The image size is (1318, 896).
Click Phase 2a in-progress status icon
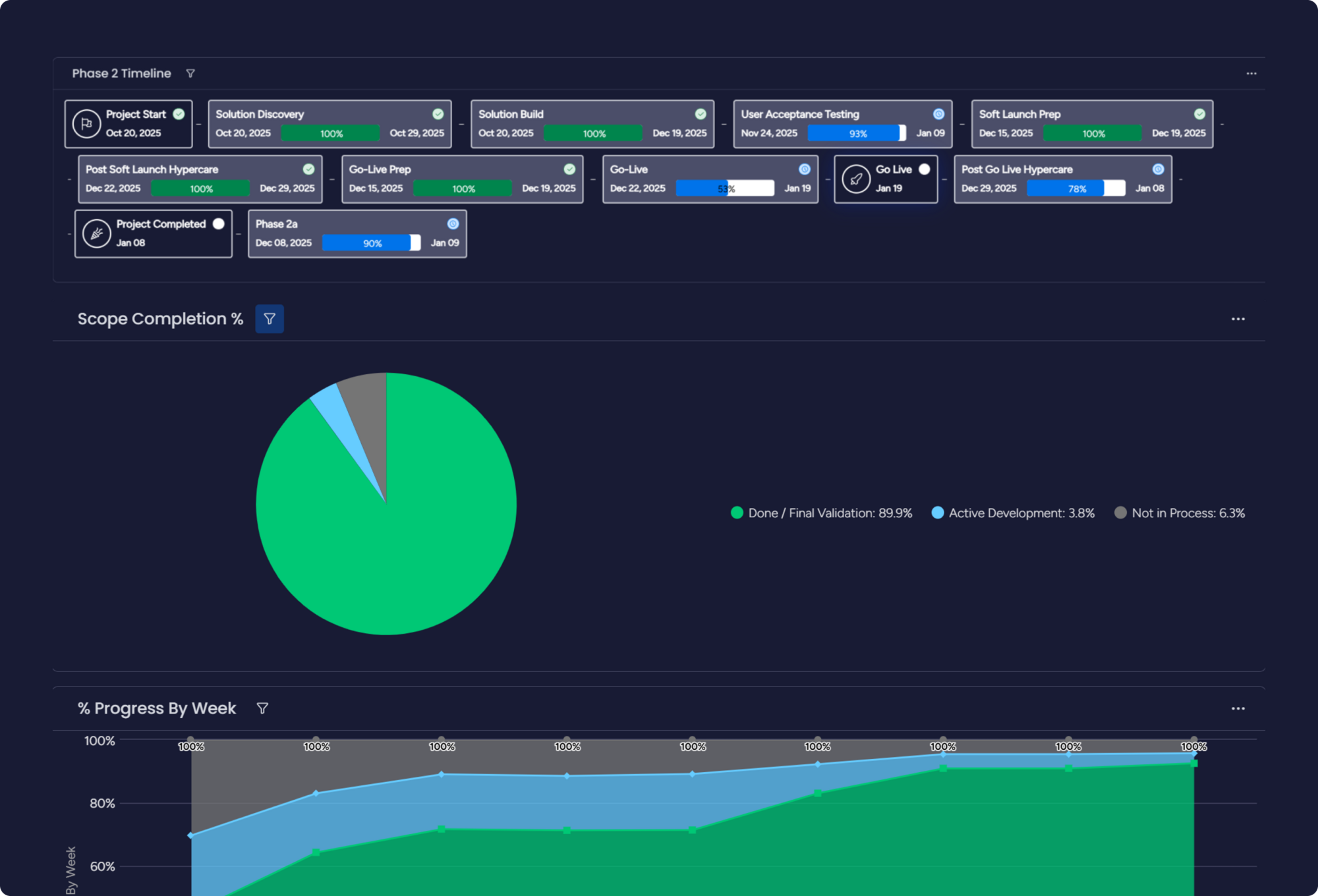[x=453, y=224]
